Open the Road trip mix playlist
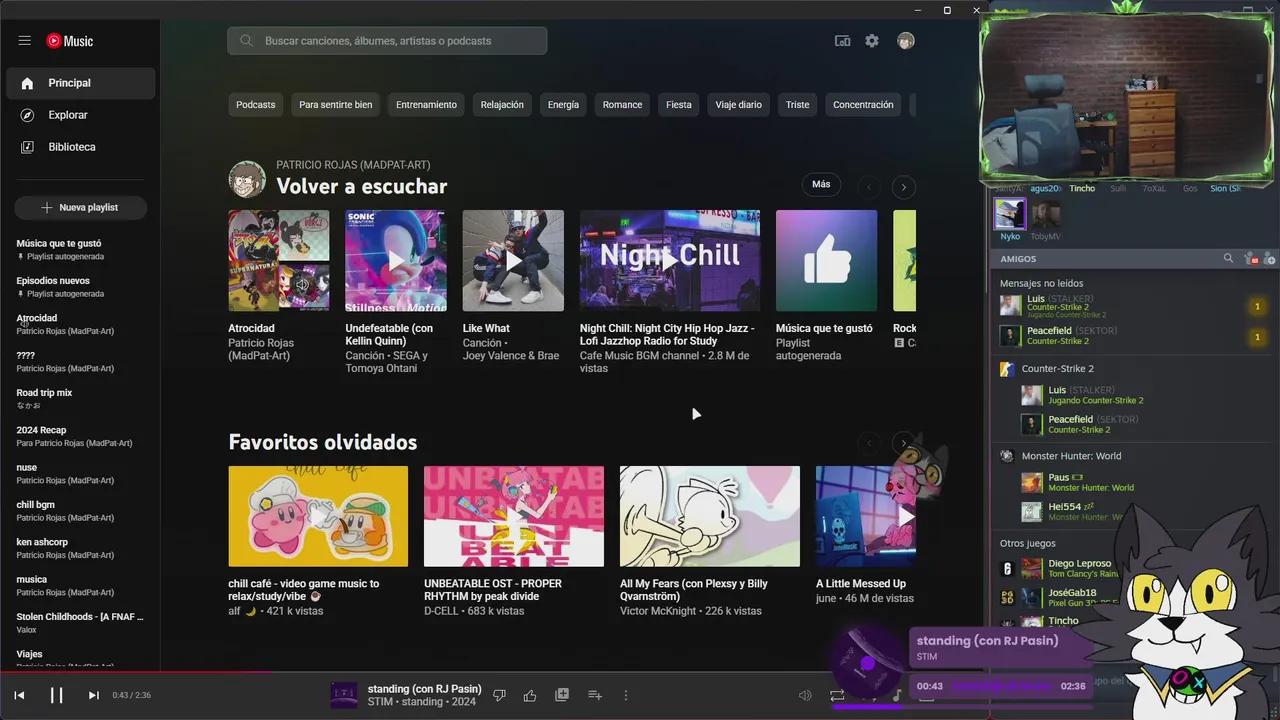1280x720 pixels. click(80, 399)
